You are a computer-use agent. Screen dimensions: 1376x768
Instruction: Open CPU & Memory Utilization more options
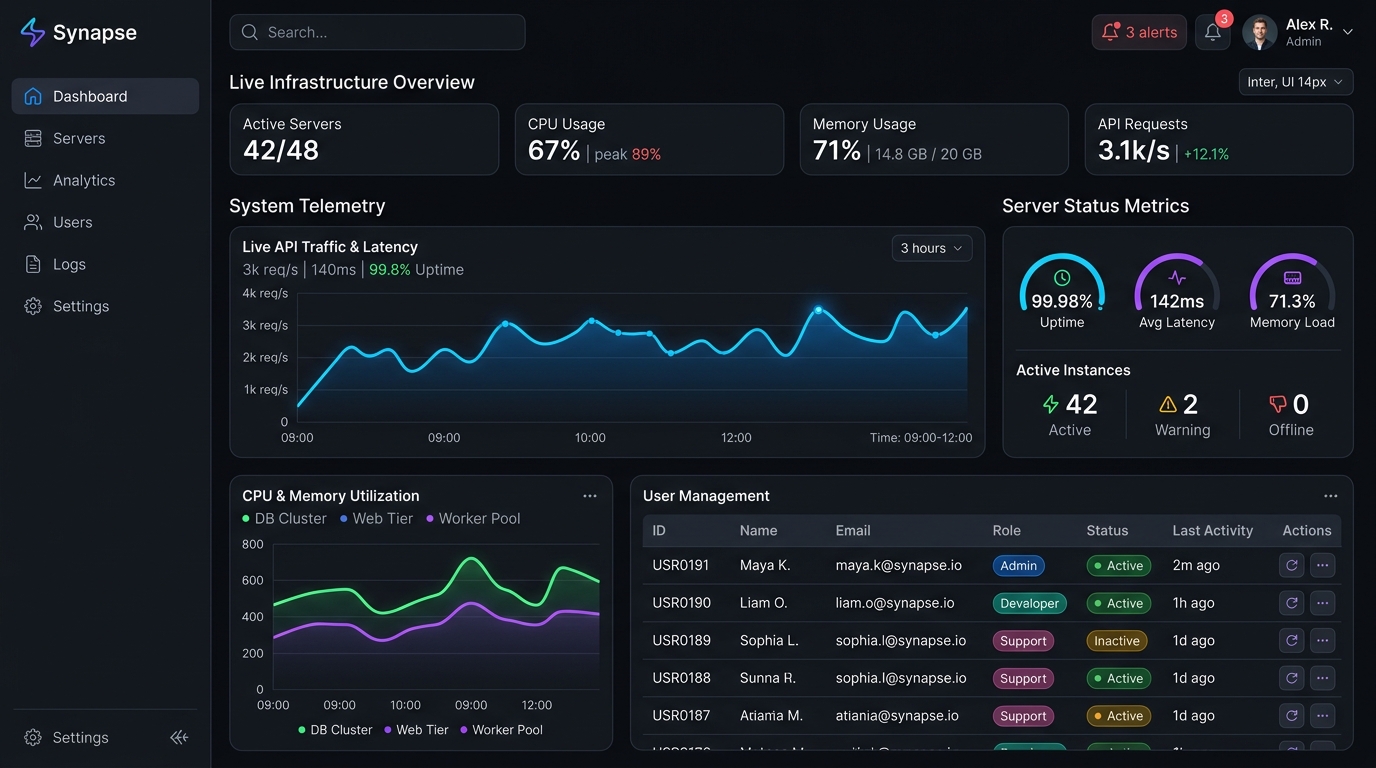click(590, 496)
